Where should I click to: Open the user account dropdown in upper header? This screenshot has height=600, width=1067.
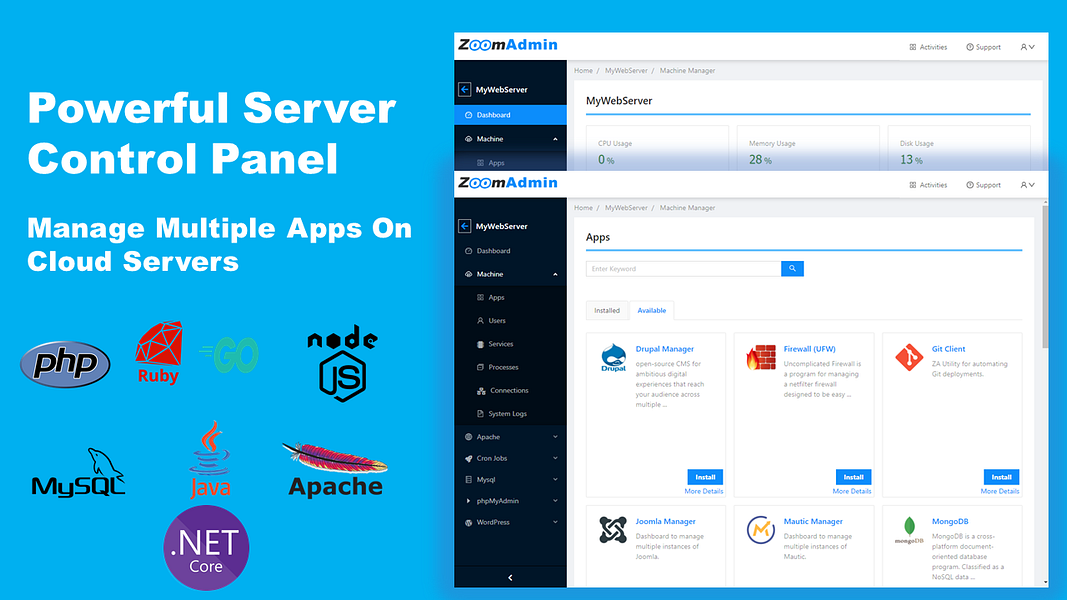[x=1028, y=48]
